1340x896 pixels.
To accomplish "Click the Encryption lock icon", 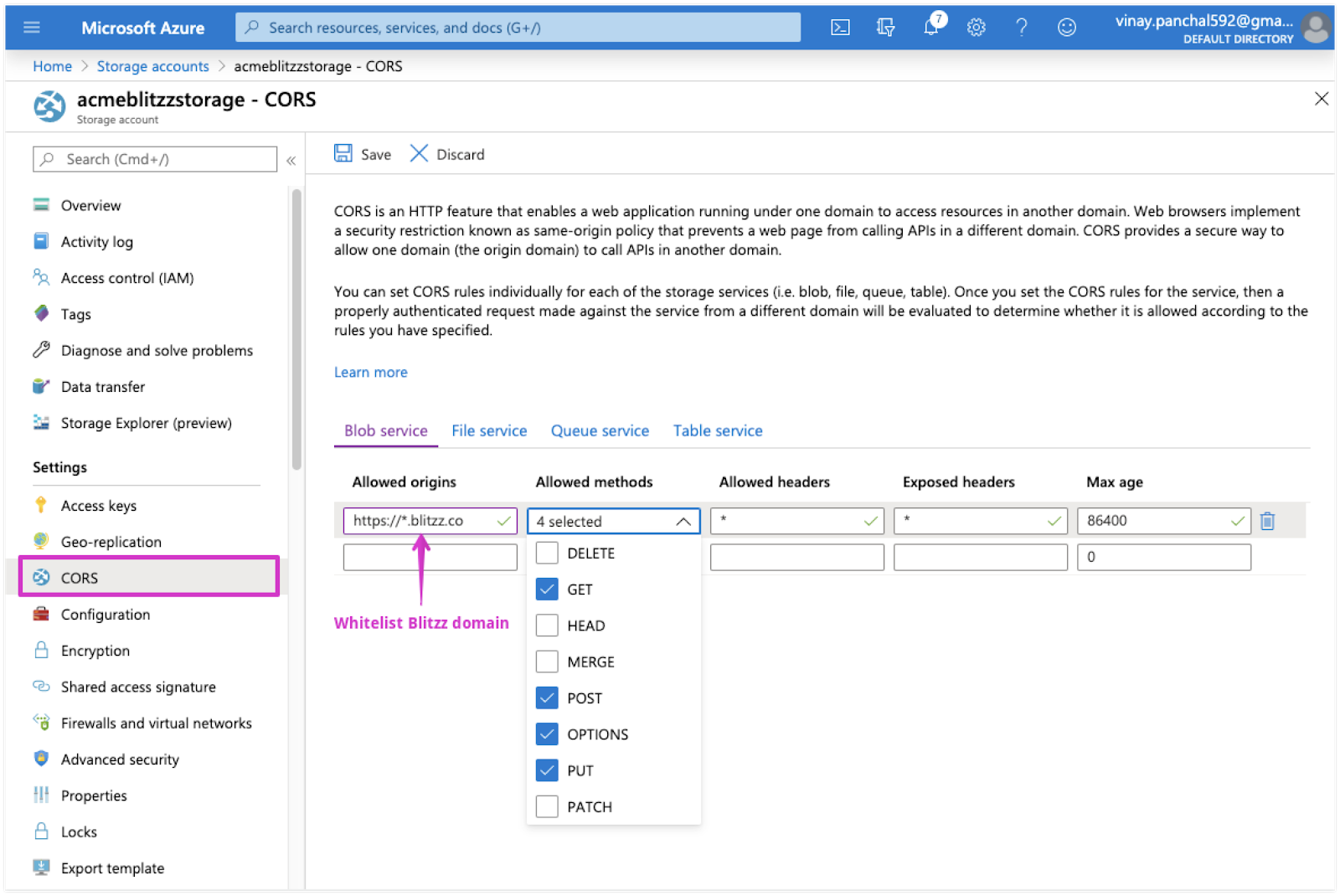I will pos(41,650).
